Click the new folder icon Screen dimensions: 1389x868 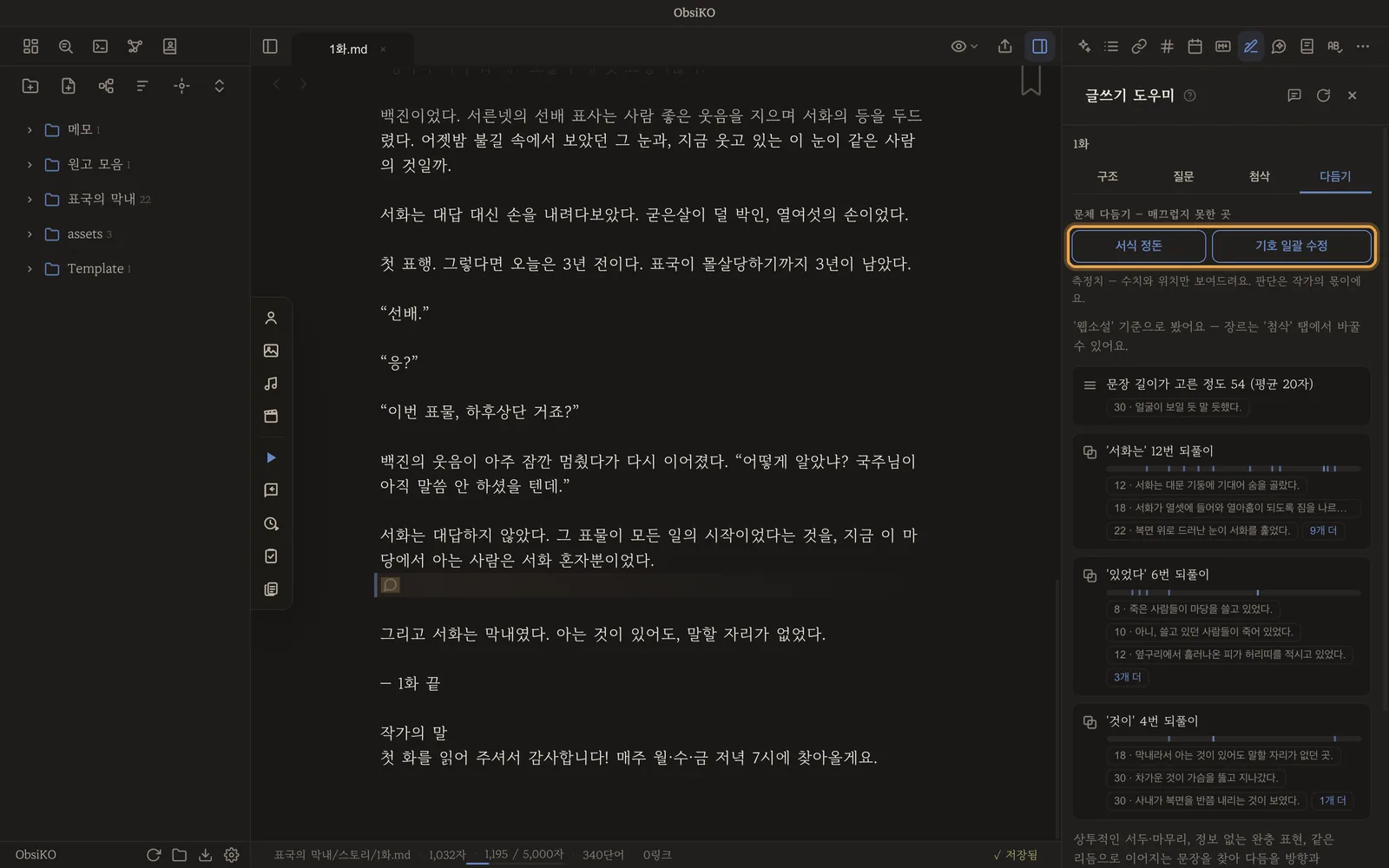click(x=30, y=86)
